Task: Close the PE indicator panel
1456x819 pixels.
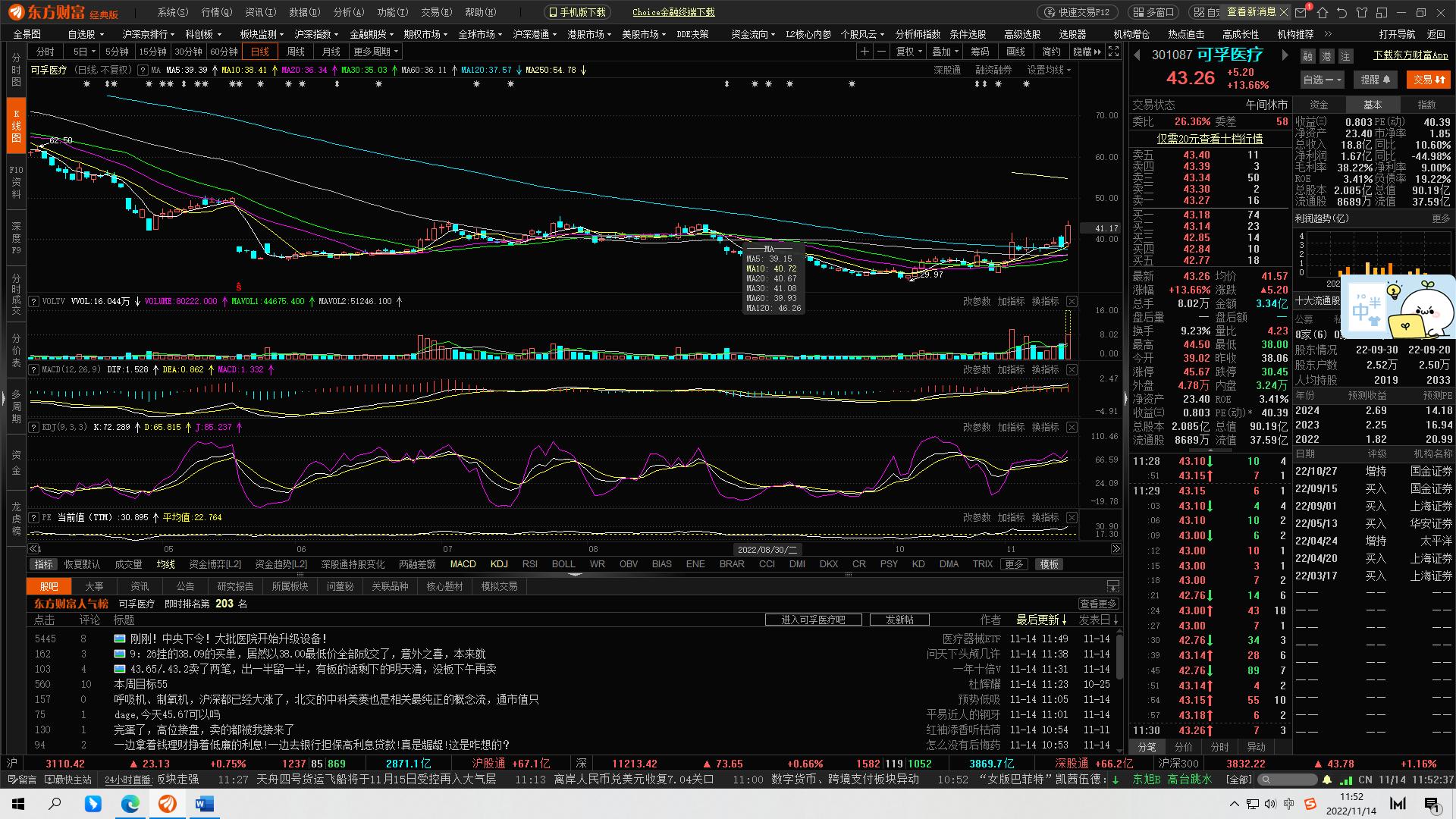Action: [1072, 517]
